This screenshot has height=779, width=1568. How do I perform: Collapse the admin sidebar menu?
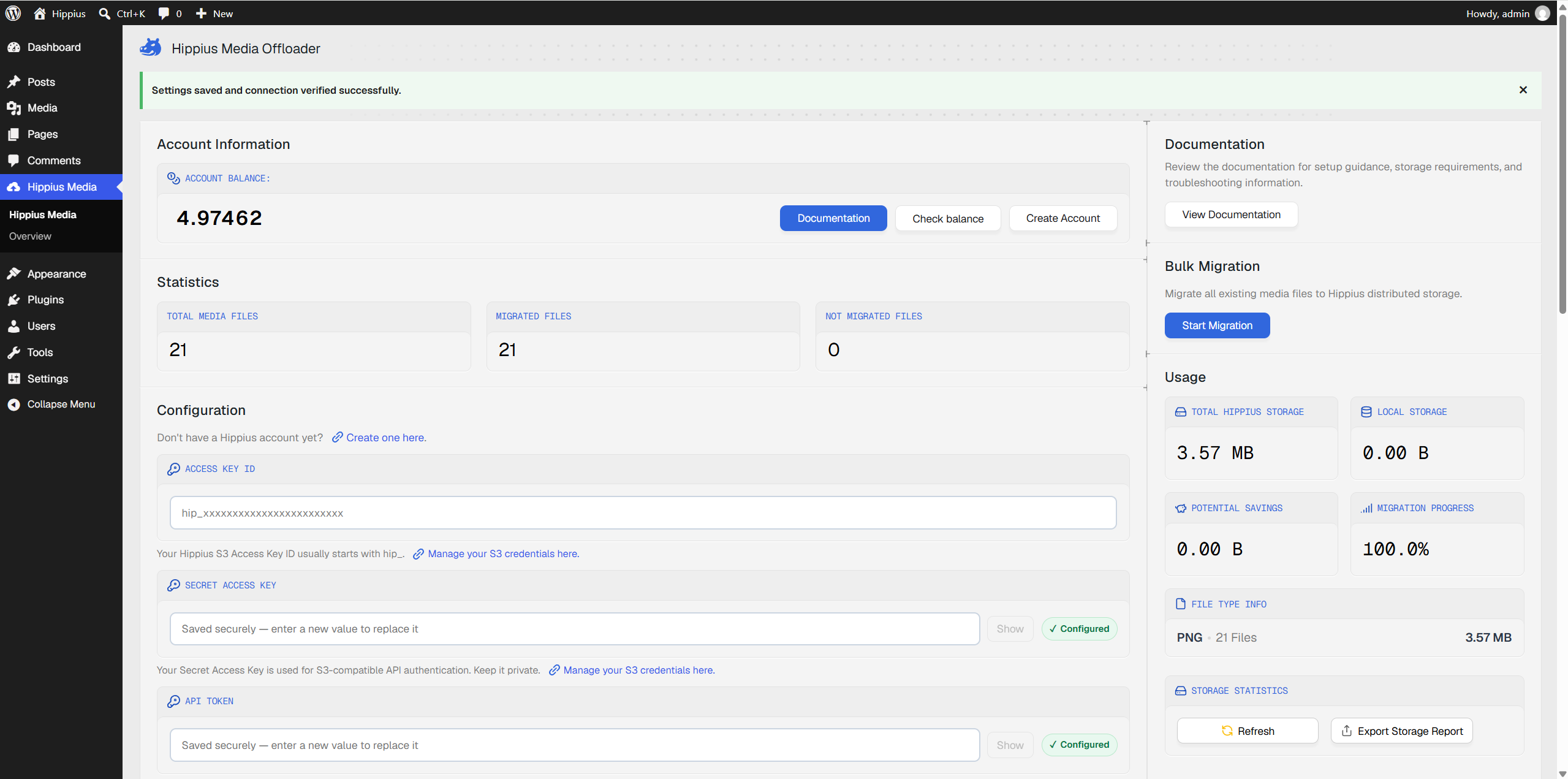(x=61, y=405)
